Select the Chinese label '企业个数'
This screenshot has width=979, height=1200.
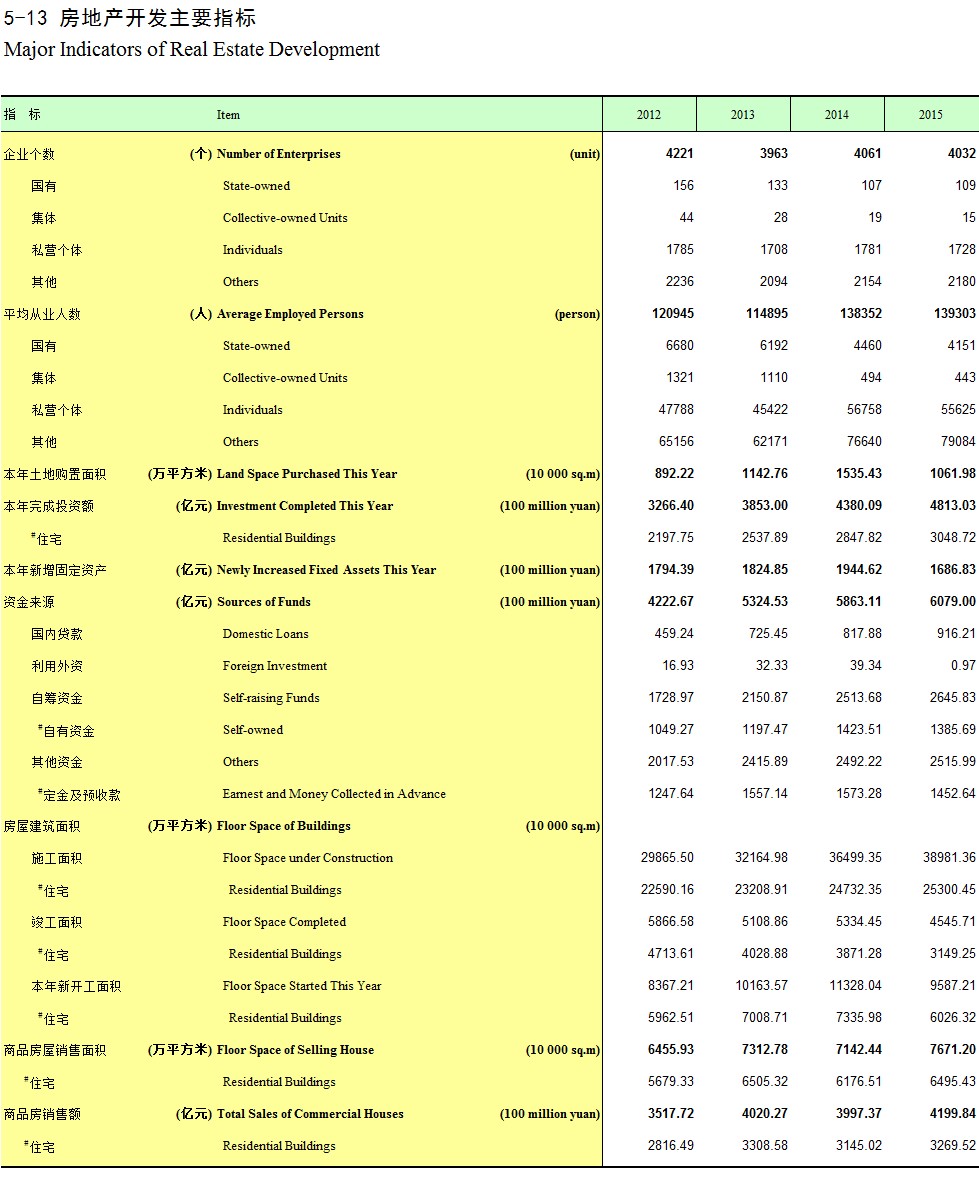[x=29, y=154]
